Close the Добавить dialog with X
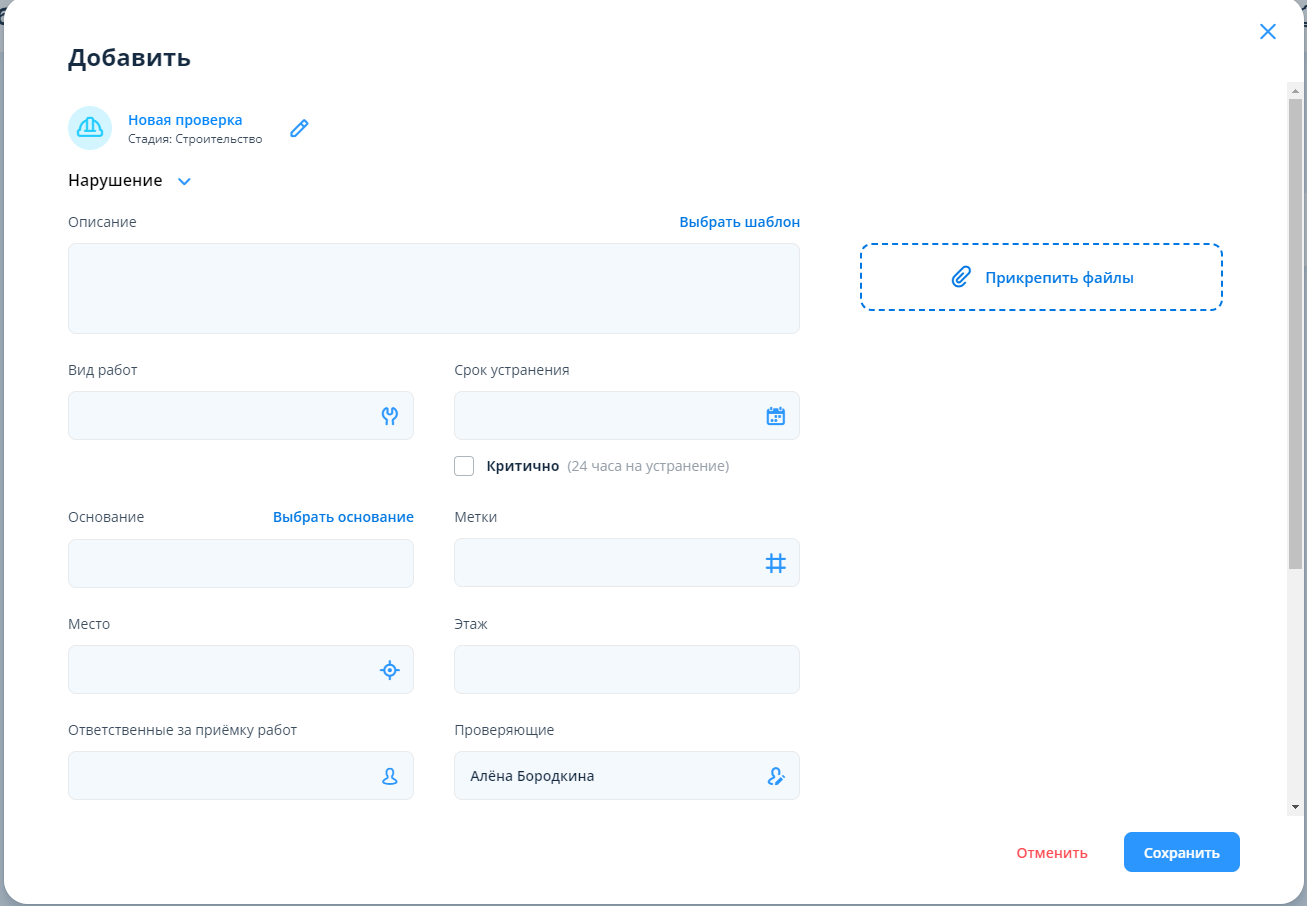This screenshot has height=906, width=1307. point(1268,31)
